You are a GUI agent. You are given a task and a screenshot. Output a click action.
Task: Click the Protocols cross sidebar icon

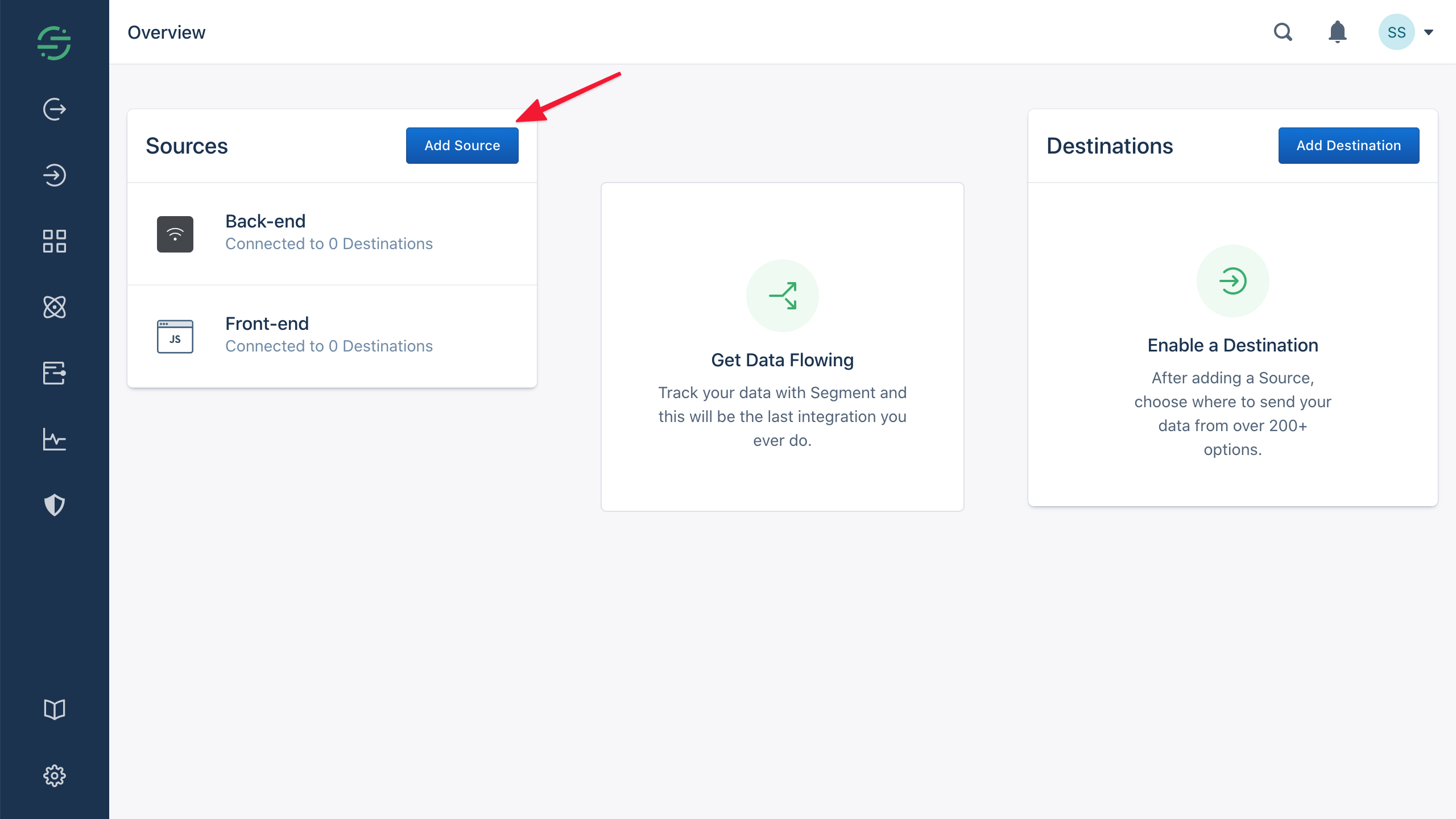(54, 306)
